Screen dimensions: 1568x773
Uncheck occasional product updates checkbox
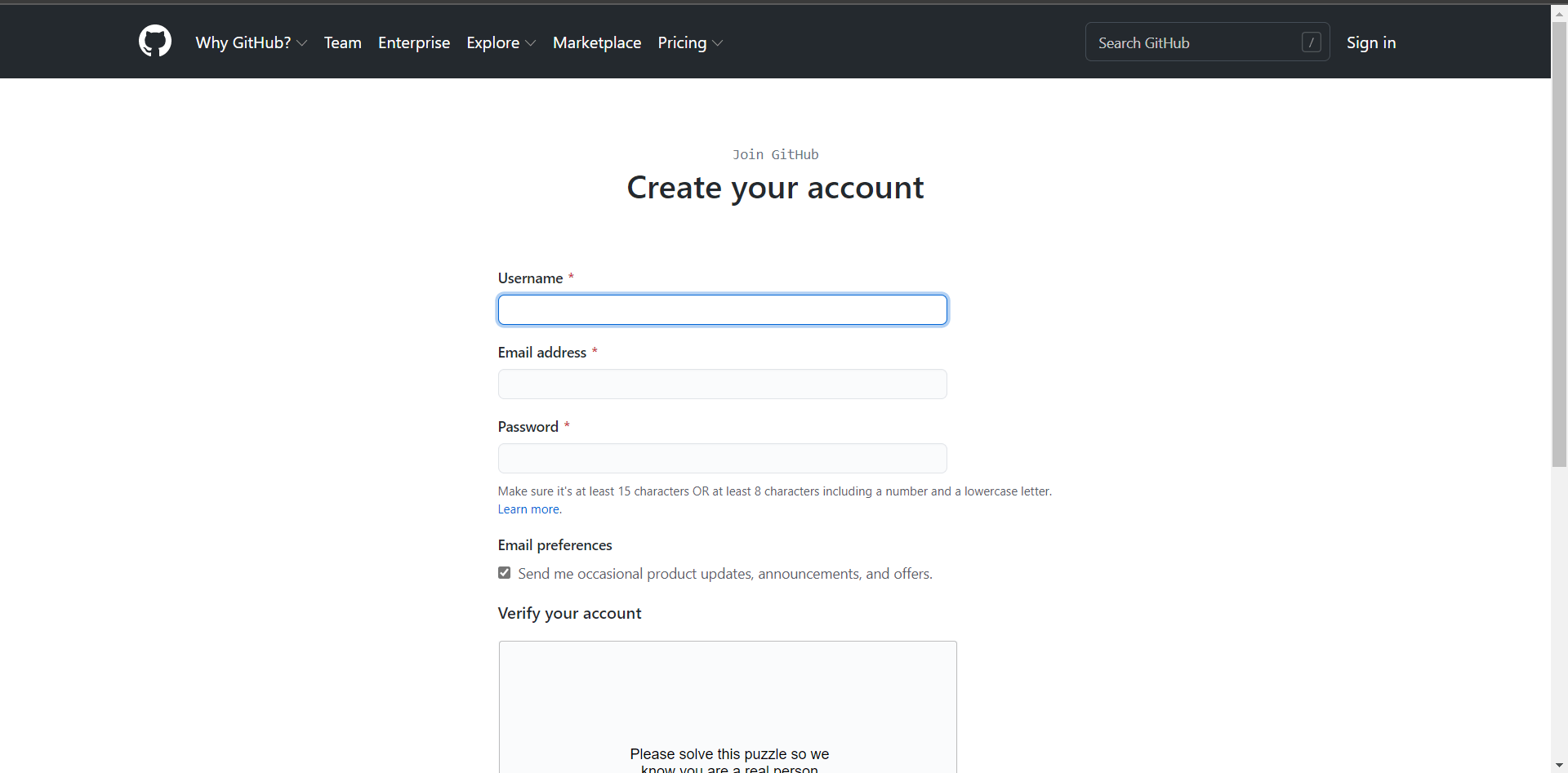click(x=504, y=572)
